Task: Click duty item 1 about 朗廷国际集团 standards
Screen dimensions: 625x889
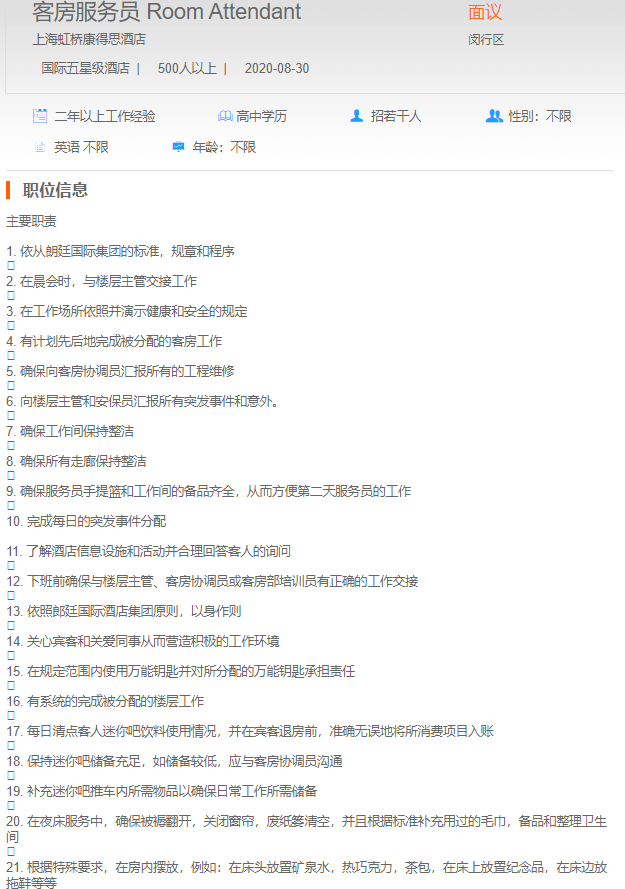Action: [121, 251]
